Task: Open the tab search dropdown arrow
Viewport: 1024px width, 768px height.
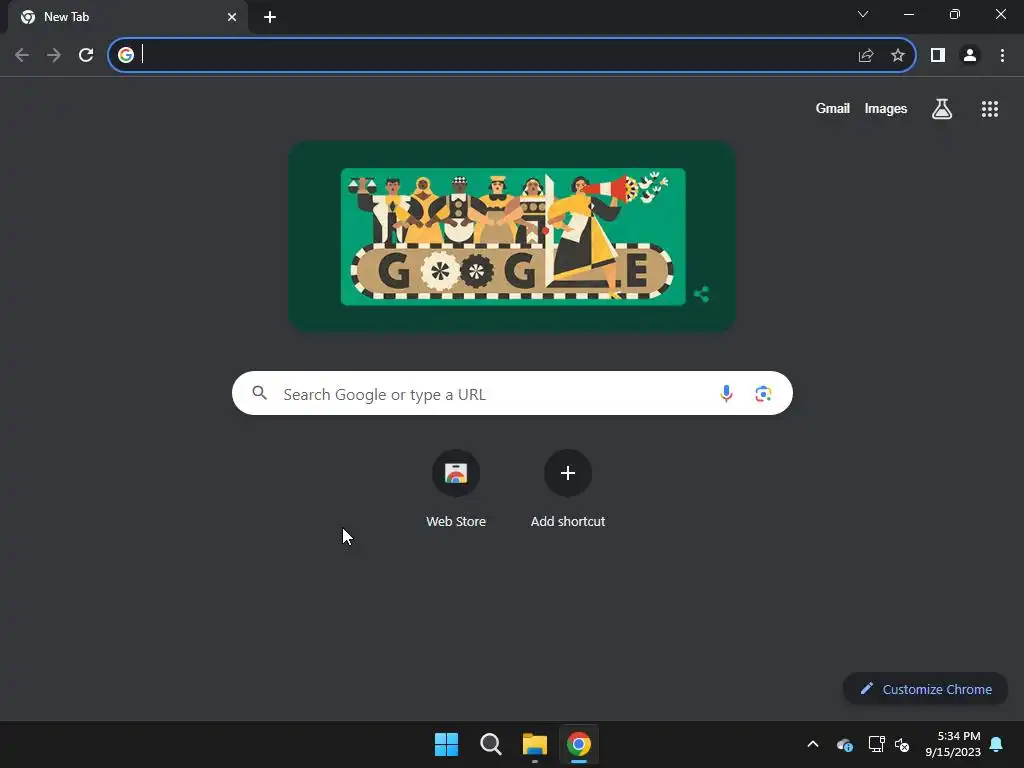Action: 863,14
